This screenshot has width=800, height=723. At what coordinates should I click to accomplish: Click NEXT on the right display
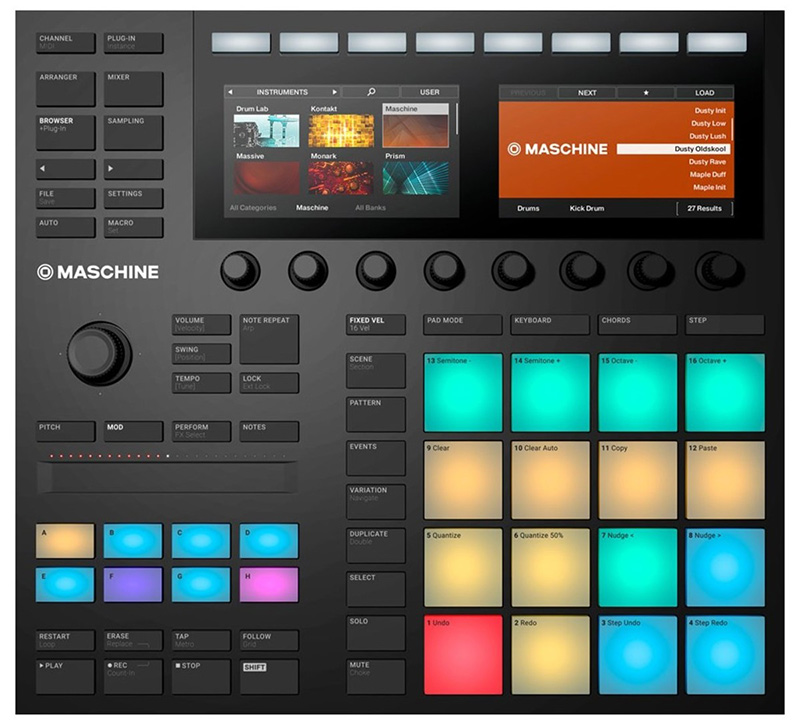587,93
